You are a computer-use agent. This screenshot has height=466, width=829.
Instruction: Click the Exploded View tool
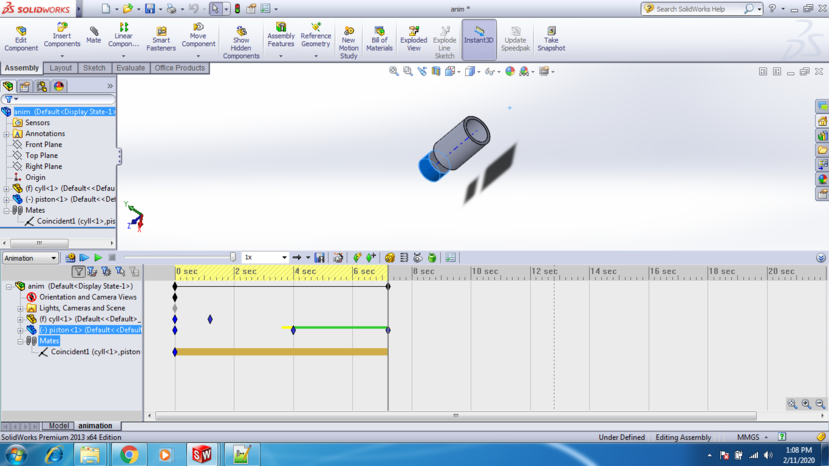pos(413,39)
